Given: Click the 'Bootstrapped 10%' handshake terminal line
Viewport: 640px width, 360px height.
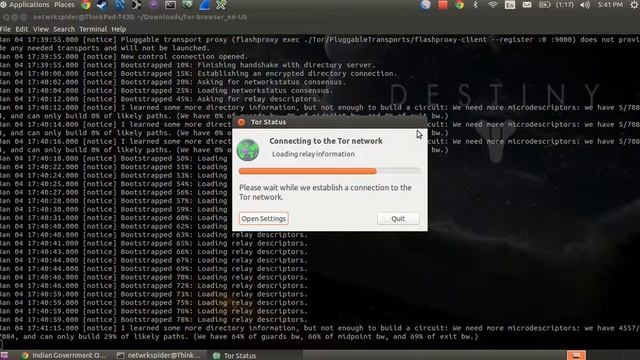Looking at the screenshot, I should [188, 65].
